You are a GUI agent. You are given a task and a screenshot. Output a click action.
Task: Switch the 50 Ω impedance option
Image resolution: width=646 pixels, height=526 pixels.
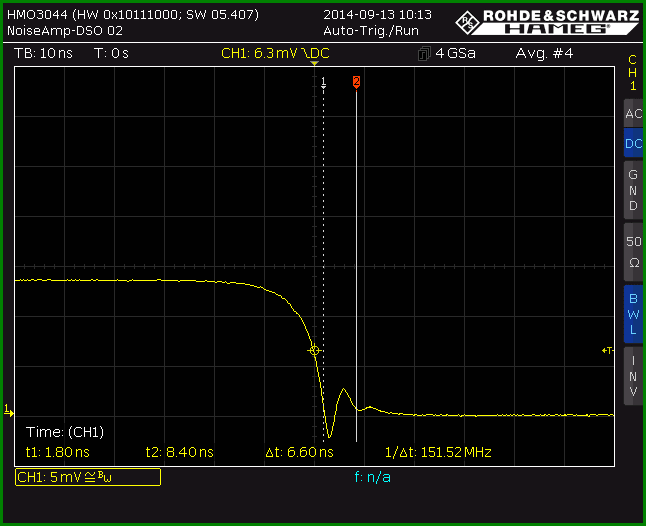633,252
